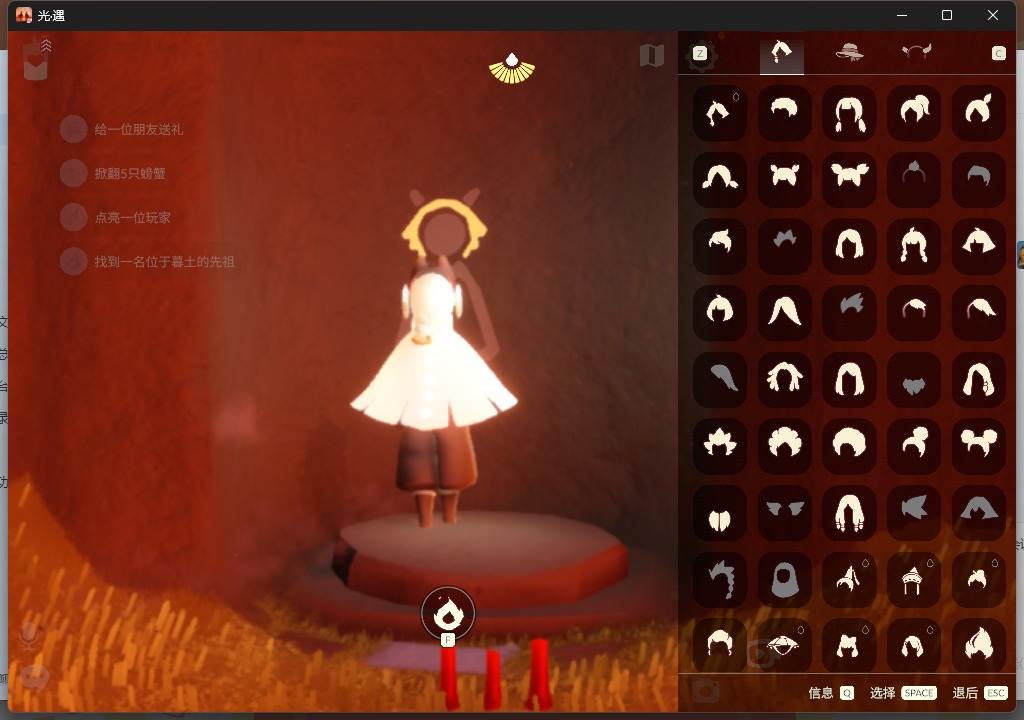
Task: Click the C key shortcut icon
Action: pos(999,54)
